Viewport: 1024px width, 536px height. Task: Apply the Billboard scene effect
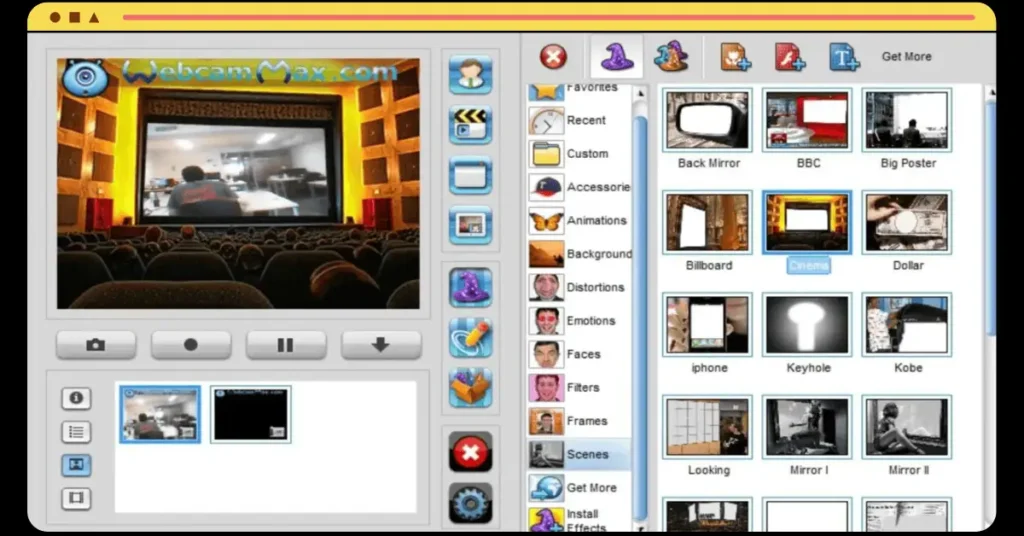pos(708,223)
